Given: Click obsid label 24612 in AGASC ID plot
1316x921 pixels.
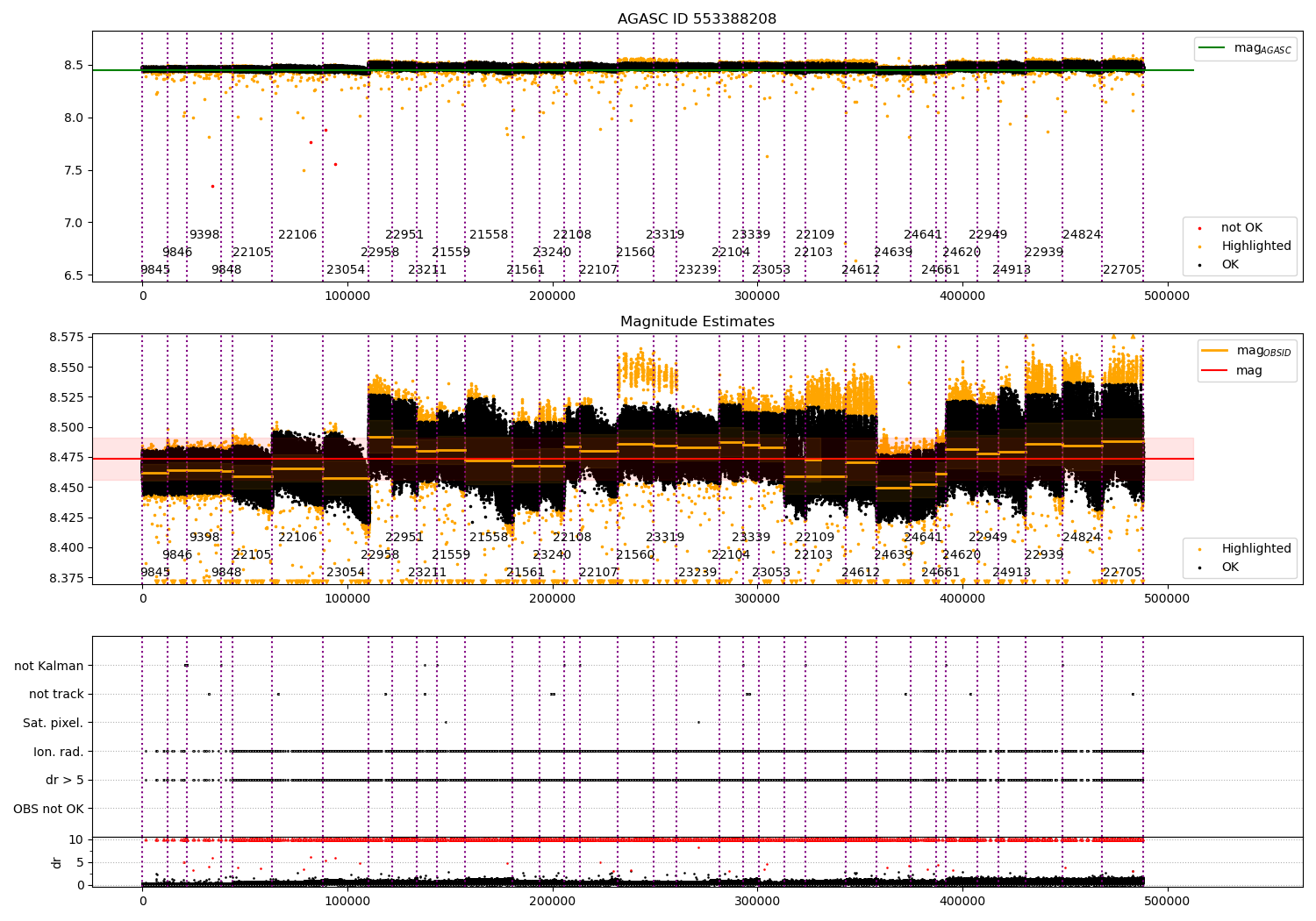Looking at the screenshot, I should click(861, 269).
